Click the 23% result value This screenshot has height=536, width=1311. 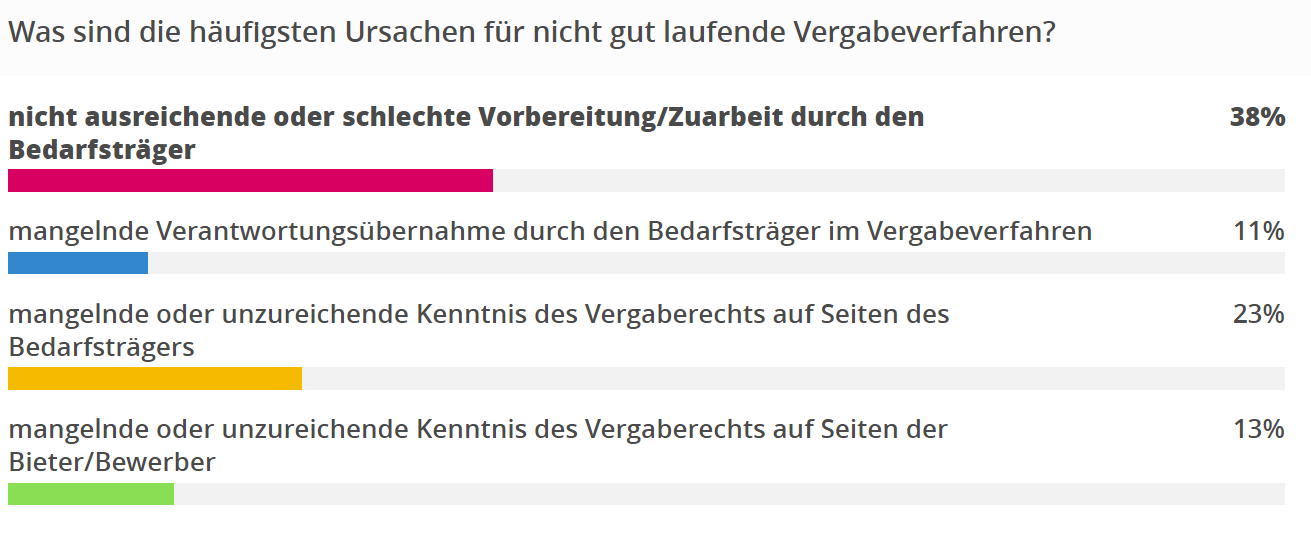(x=1258, y=314)
